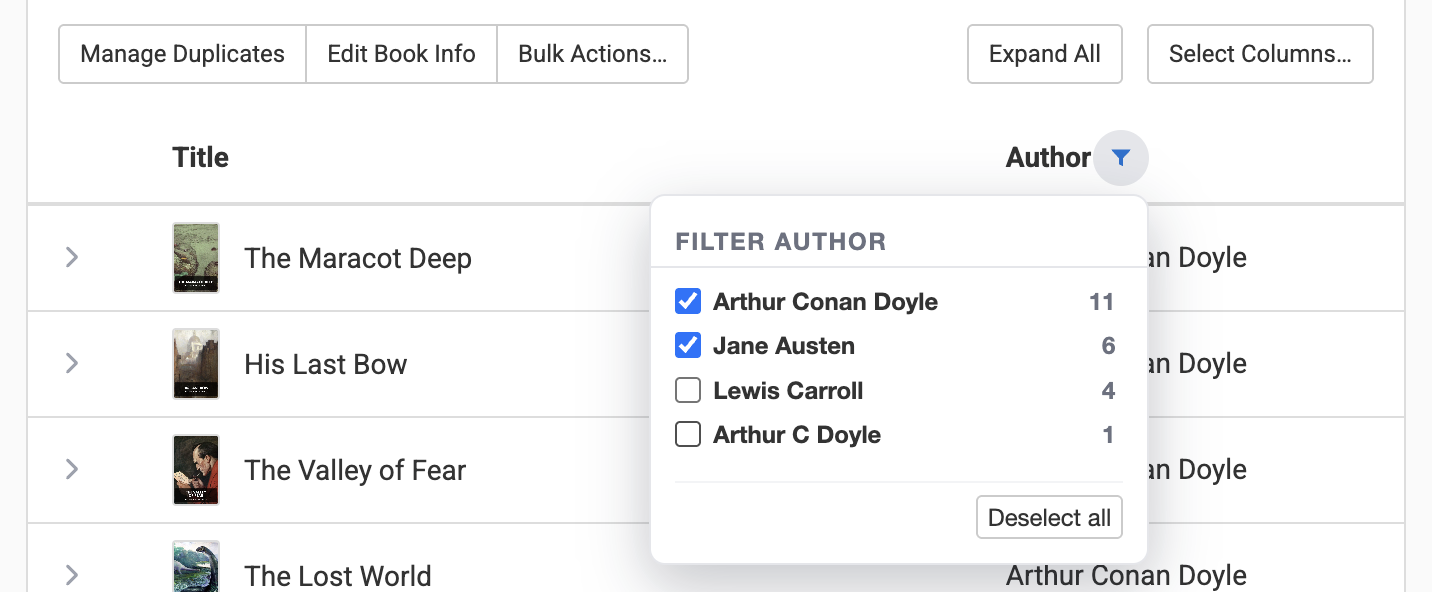Click His Last Bow cover thumbnail

click(196, 364)
